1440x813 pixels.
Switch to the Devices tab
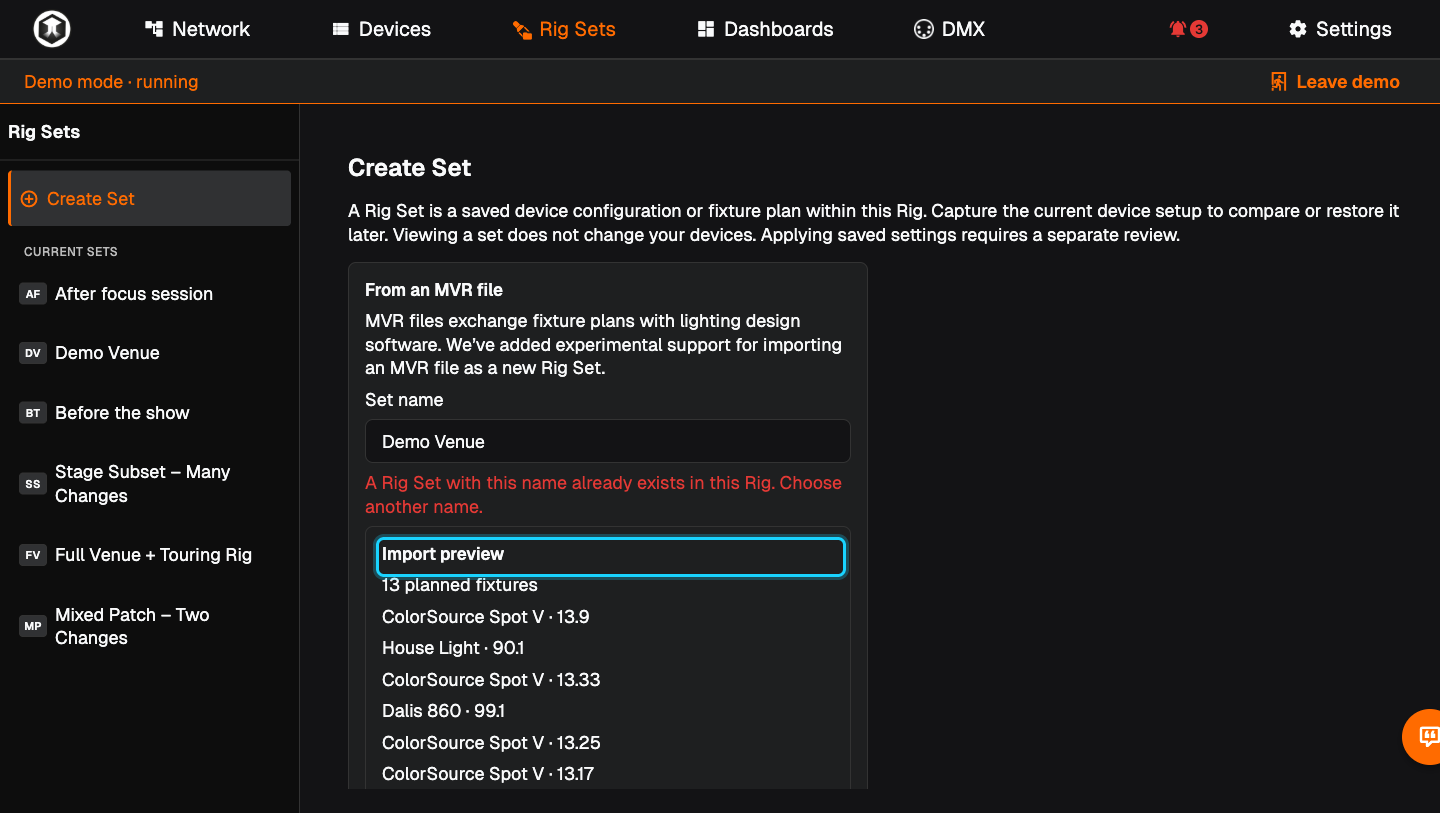point(382,29)
